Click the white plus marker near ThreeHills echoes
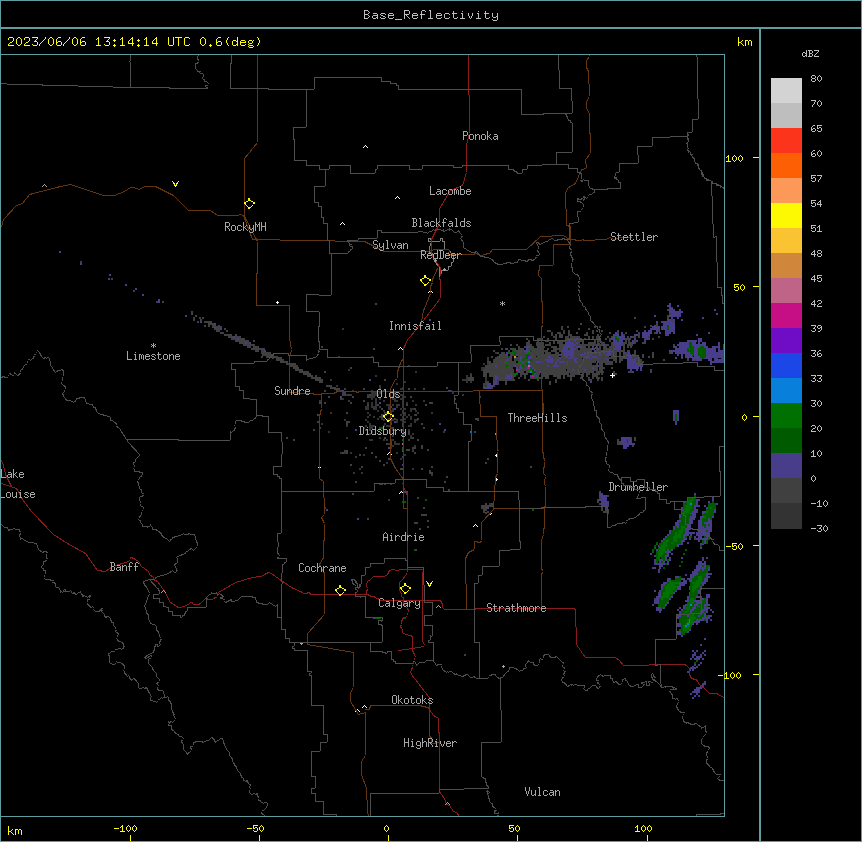 click(613, 375)
